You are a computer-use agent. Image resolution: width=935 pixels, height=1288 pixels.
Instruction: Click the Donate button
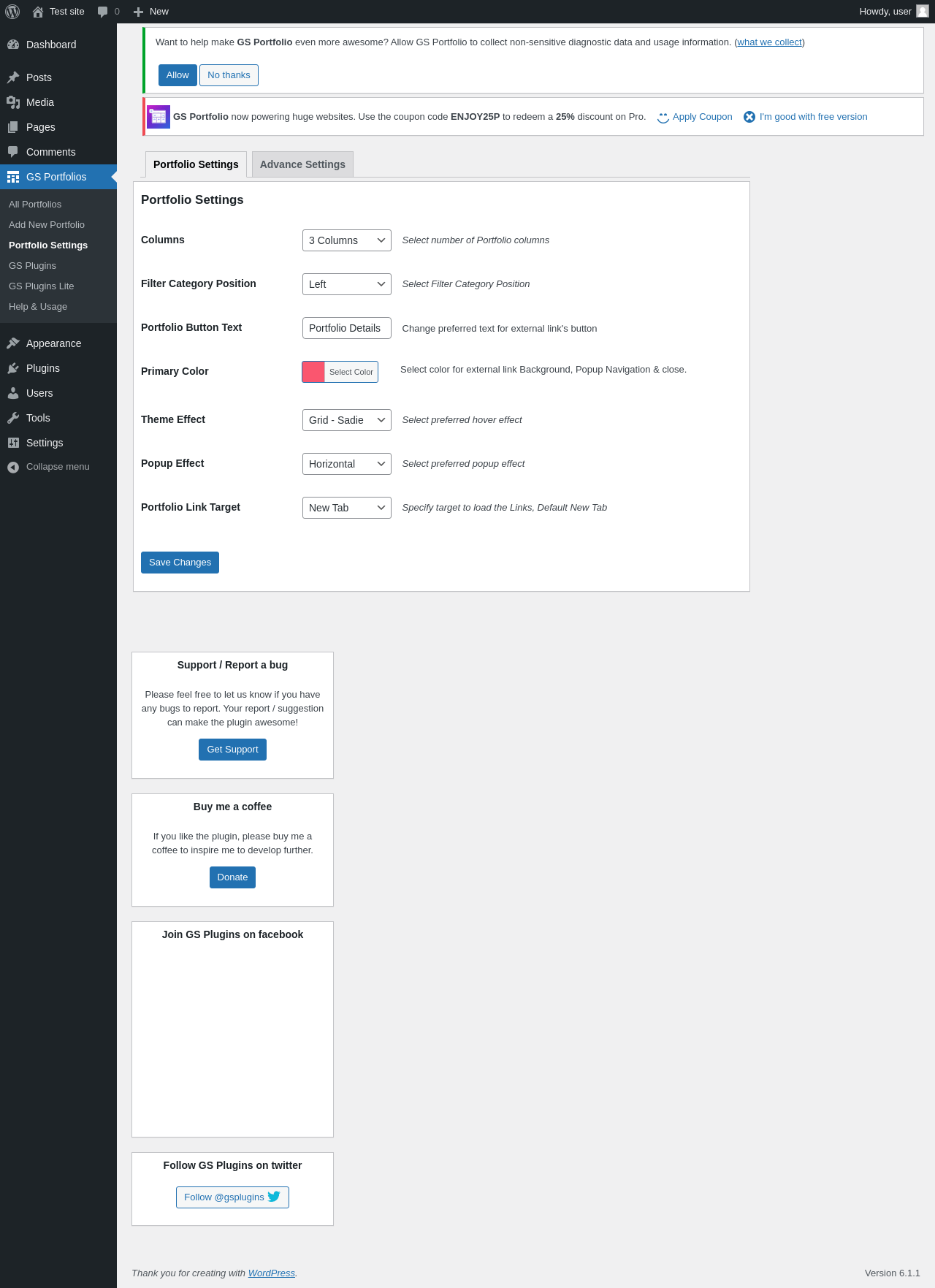(x=232, y=877)
